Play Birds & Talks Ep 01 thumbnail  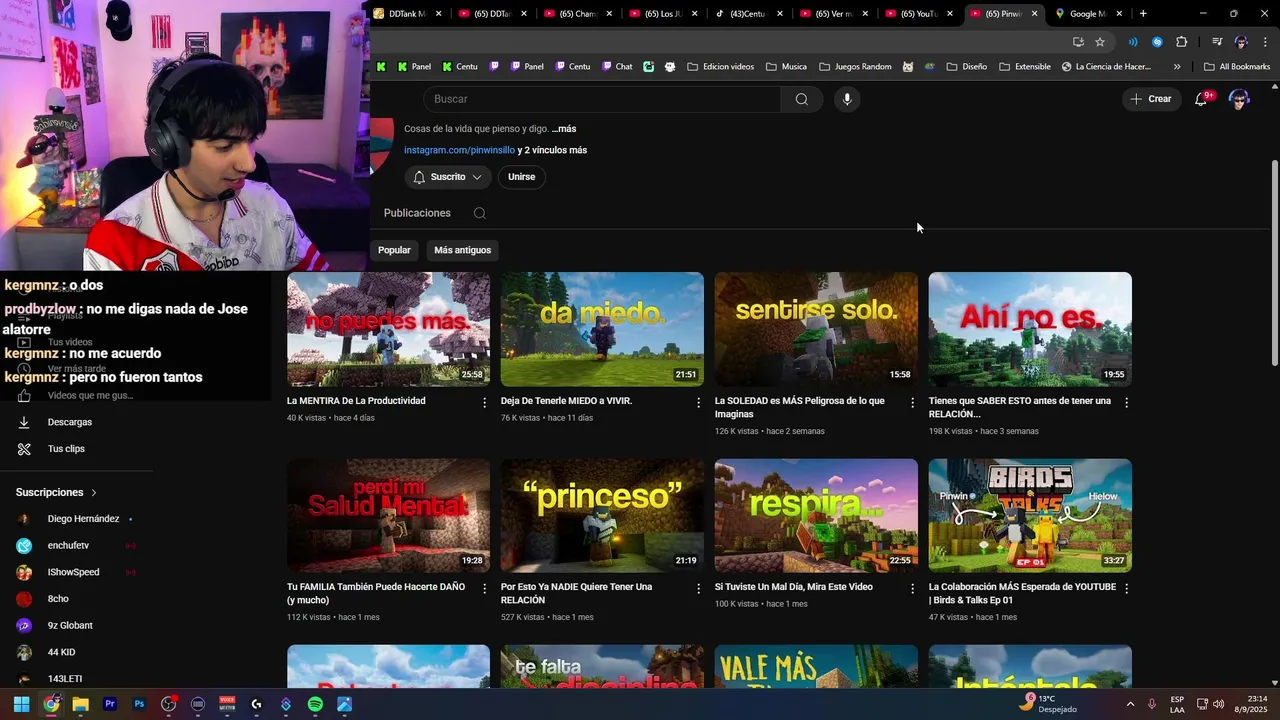coord(1030,515)
